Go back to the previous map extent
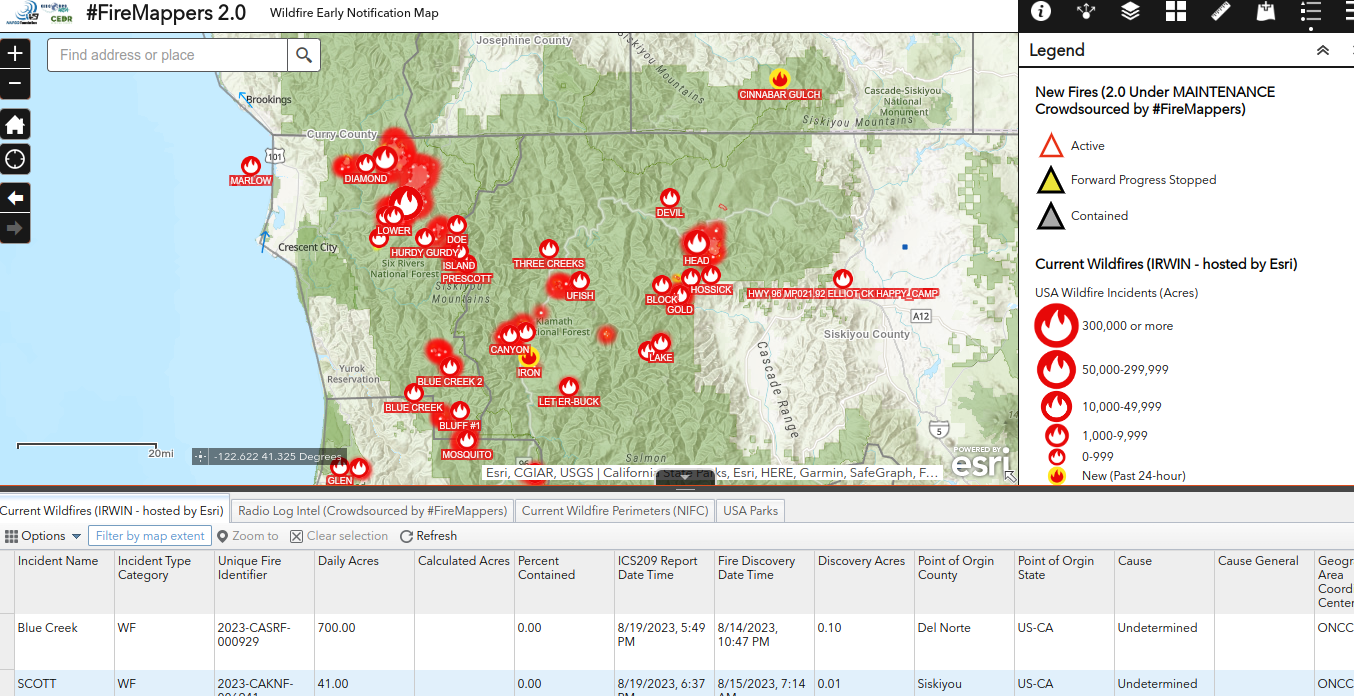The height and width of the screenshot is (696, 1354). [15, 198]
